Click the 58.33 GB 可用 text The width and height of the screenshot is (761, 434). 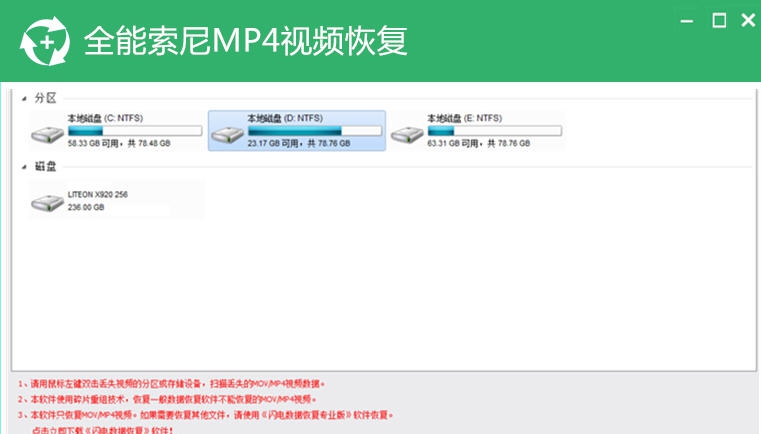pyautogui.click(x=93, y=143)
